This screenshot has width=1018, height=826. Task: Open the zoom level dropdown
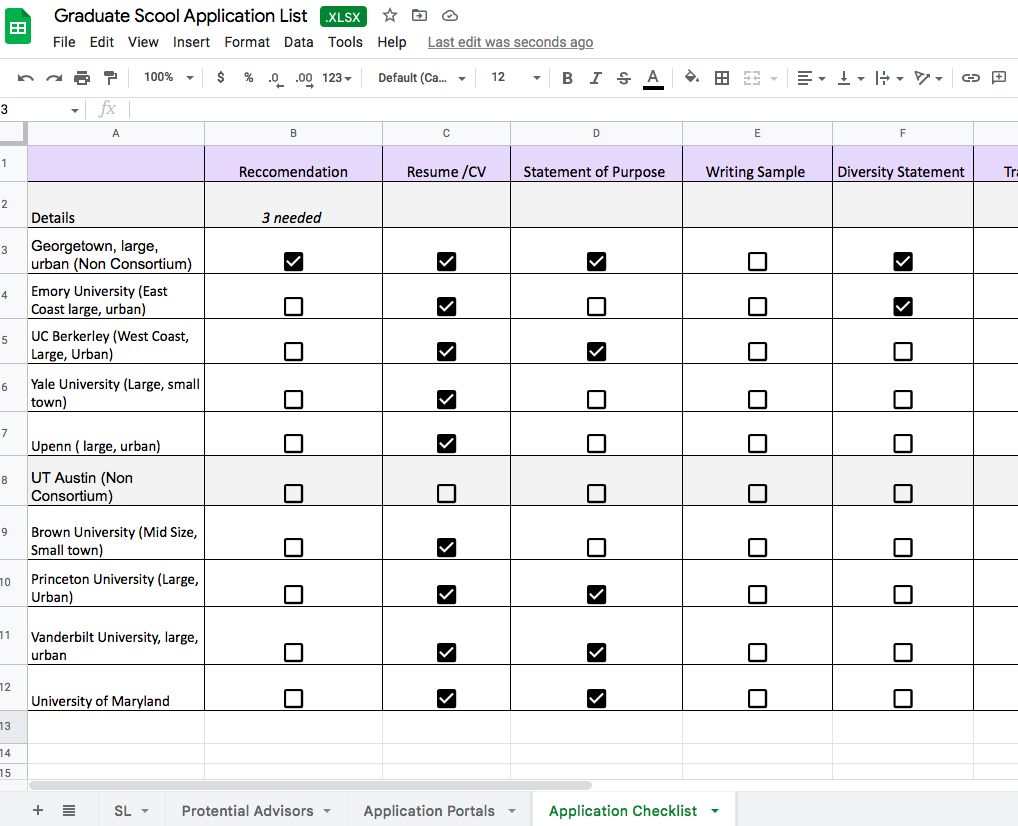pyautogui.click(x=167, y=77)
